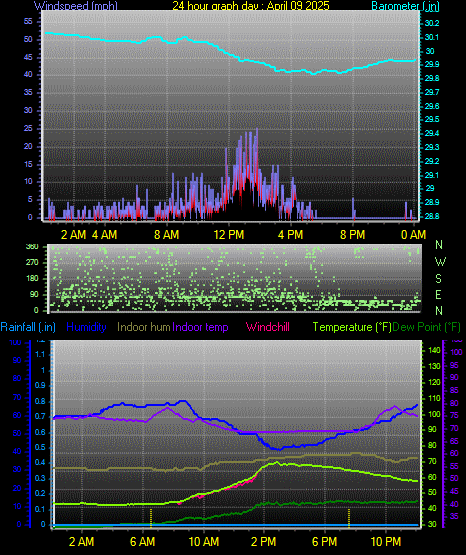Click the E compass label beside direction chart
The width and height of the screenshot is (466, 555).
(438, 294)
